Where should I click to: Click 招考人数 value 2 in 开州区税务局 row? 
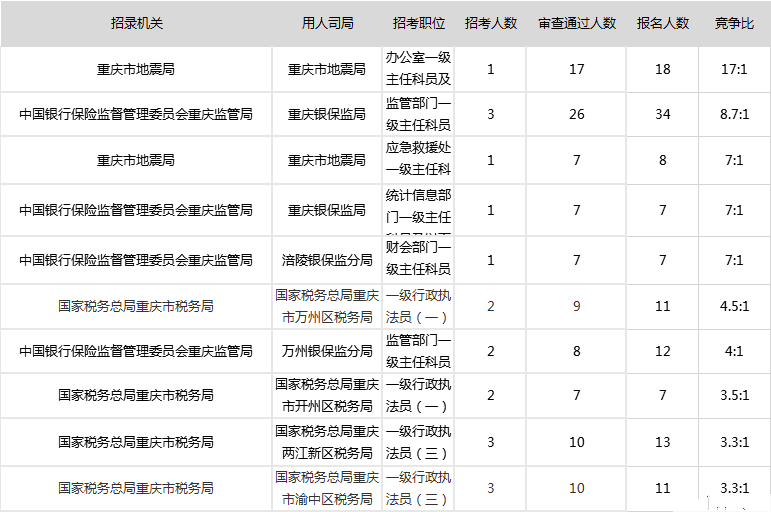[491, 395]
